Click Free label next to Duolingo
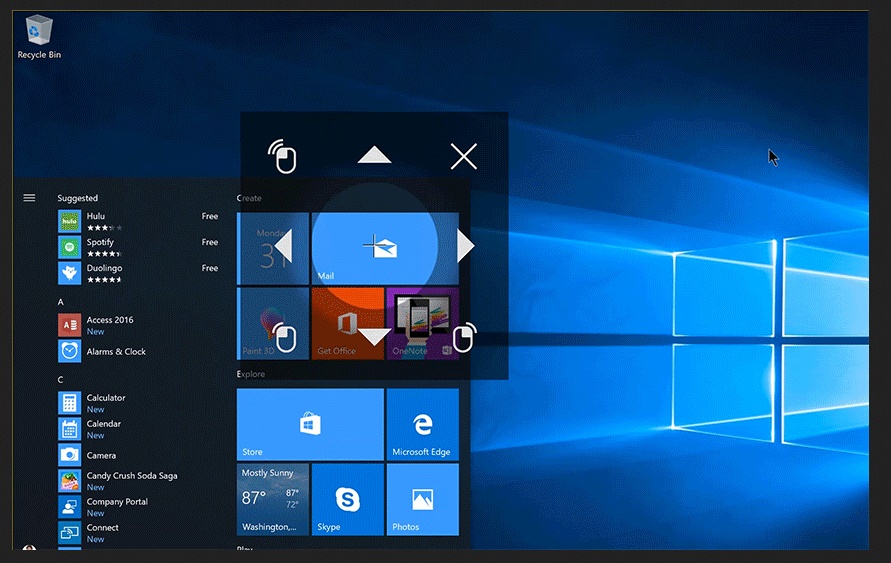 210,268
